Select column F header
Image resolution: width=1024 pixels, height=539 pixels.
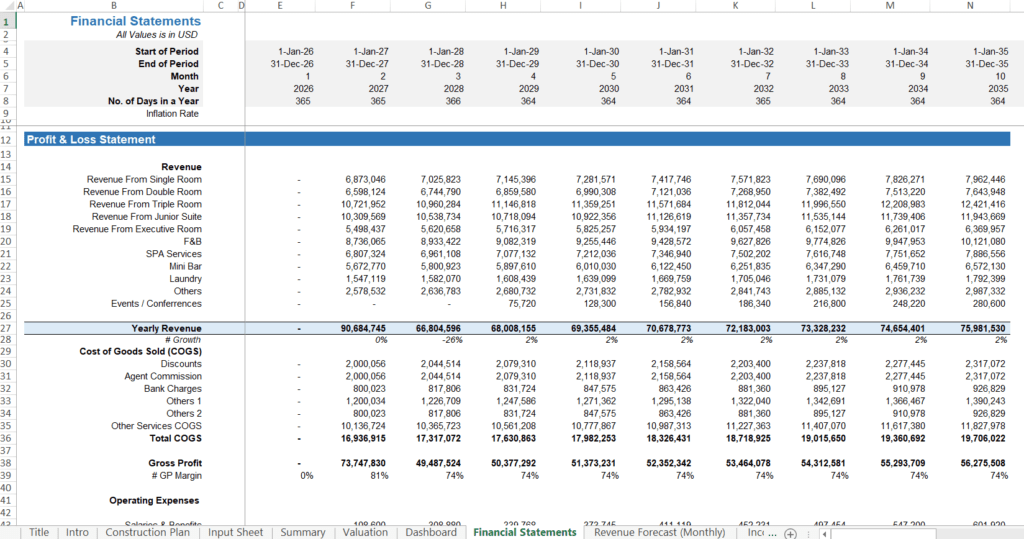(x=353, y=6)
